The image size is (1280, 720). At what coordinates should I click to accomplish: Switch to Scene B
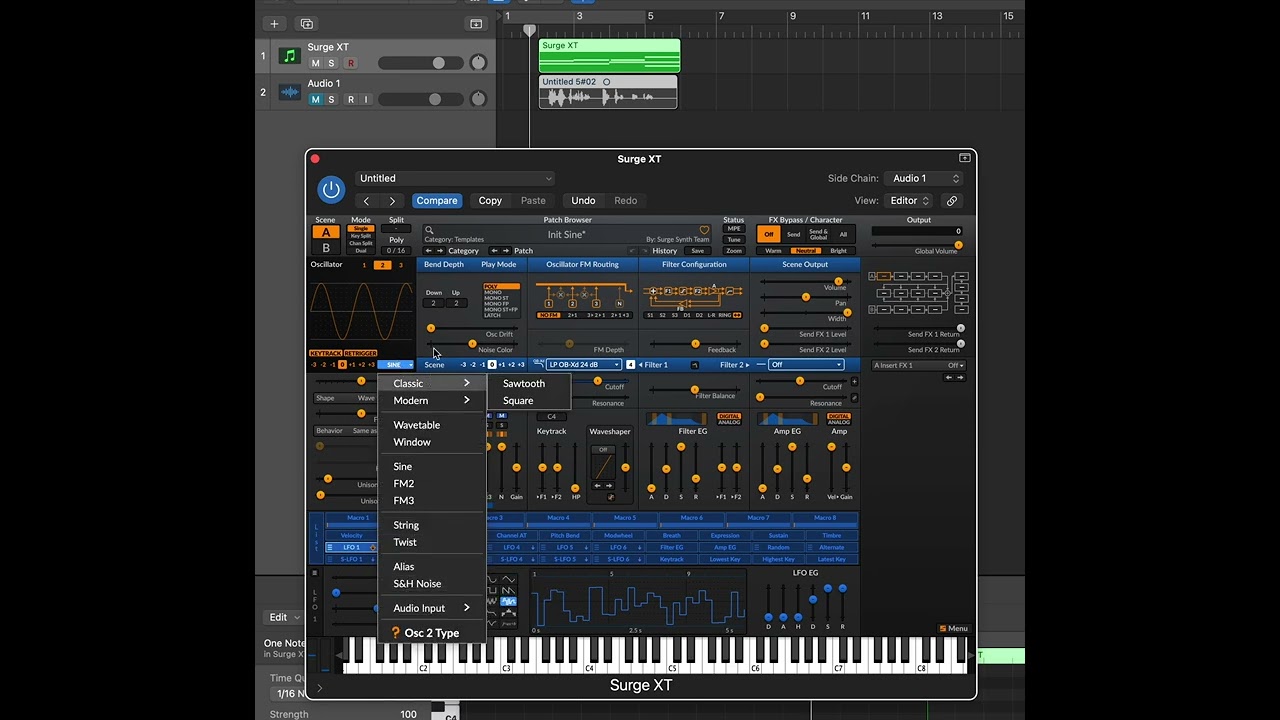click(325, 248)
